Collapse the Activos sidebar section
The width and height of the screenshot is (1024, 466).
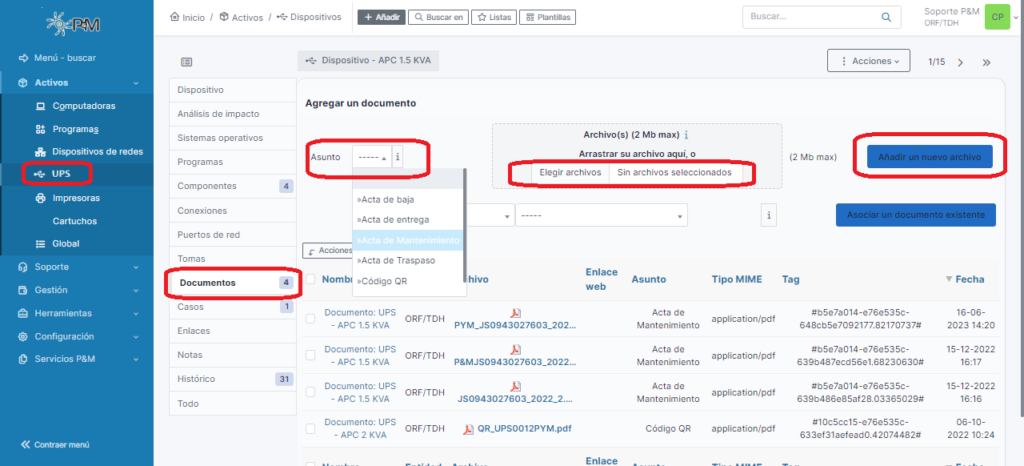coord(136,83)
